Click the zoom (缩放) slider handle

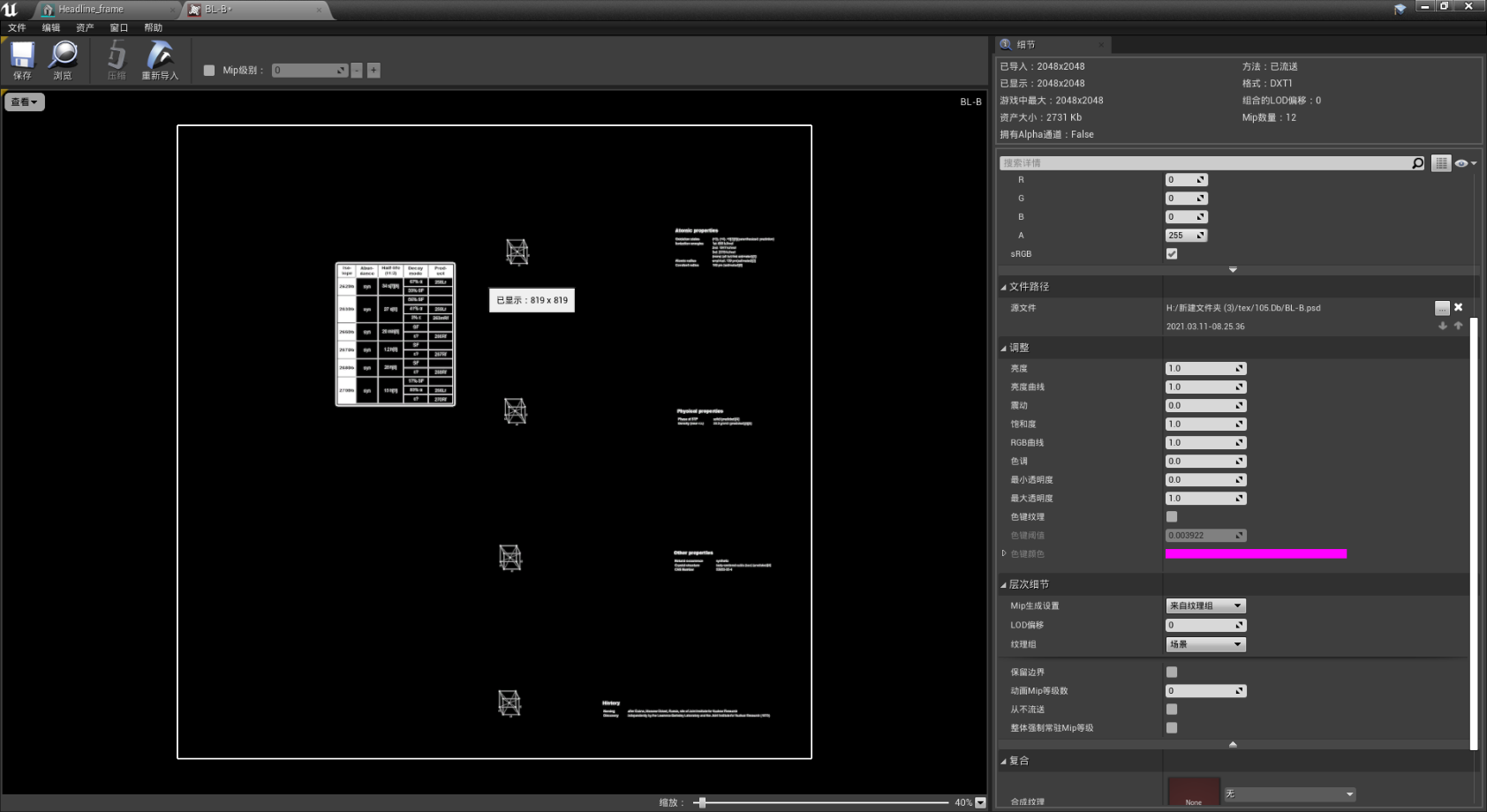coord(702,802)
